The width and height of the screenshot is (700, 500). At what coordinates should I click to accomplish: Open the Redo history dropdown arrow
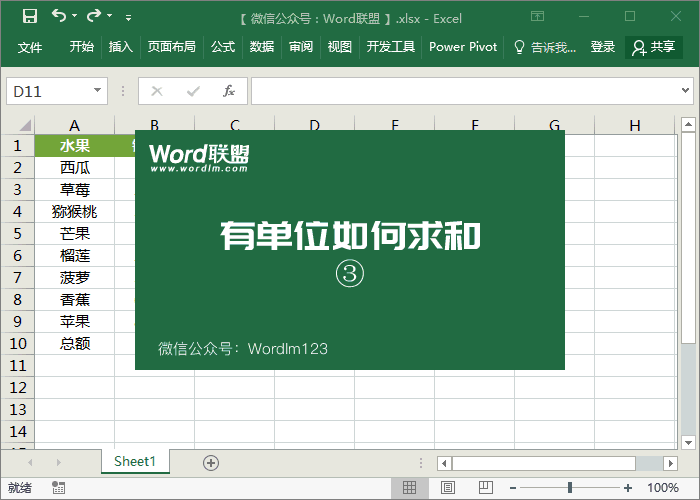coord(110,16)
